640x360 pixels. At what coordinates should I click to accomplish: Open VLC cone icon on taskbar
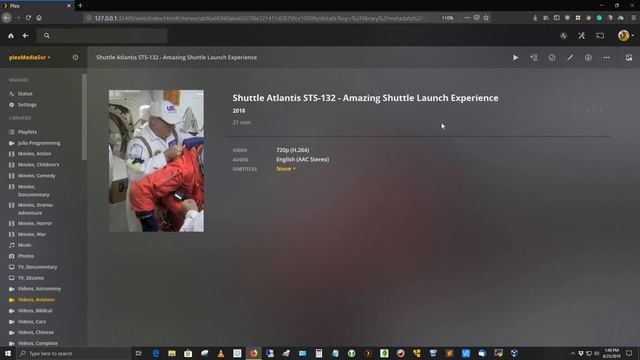coord(221,353)
